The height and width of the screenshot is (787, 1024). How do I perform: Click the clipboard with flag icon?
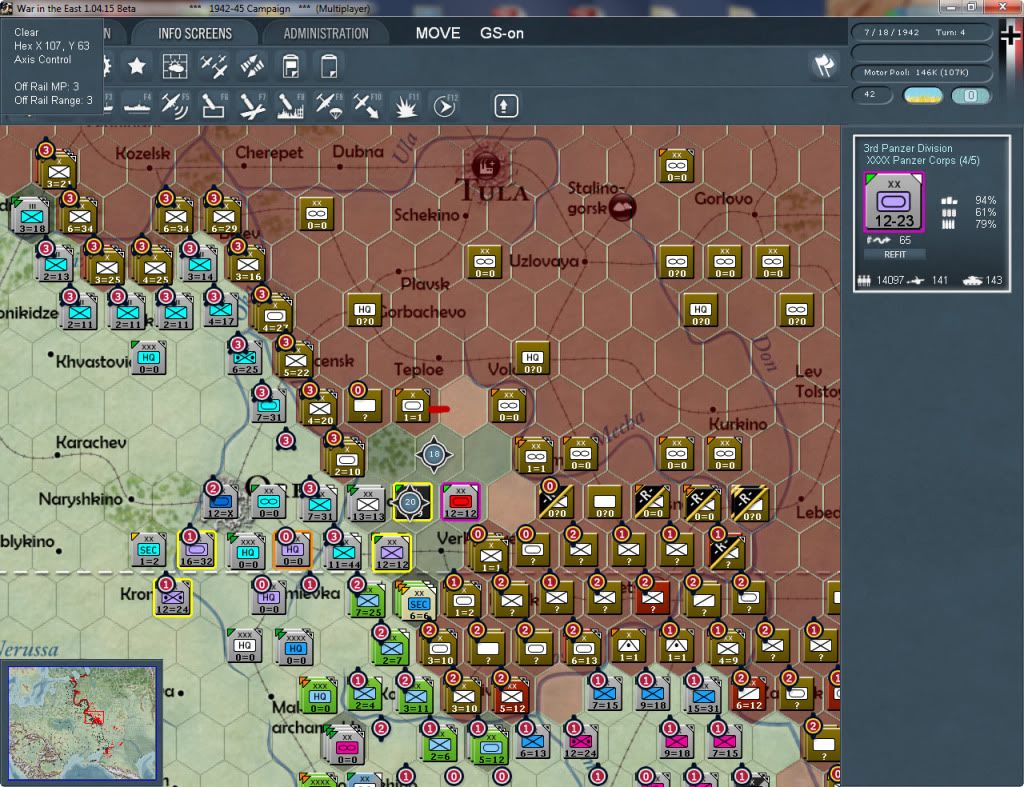(x=291, y=66)
